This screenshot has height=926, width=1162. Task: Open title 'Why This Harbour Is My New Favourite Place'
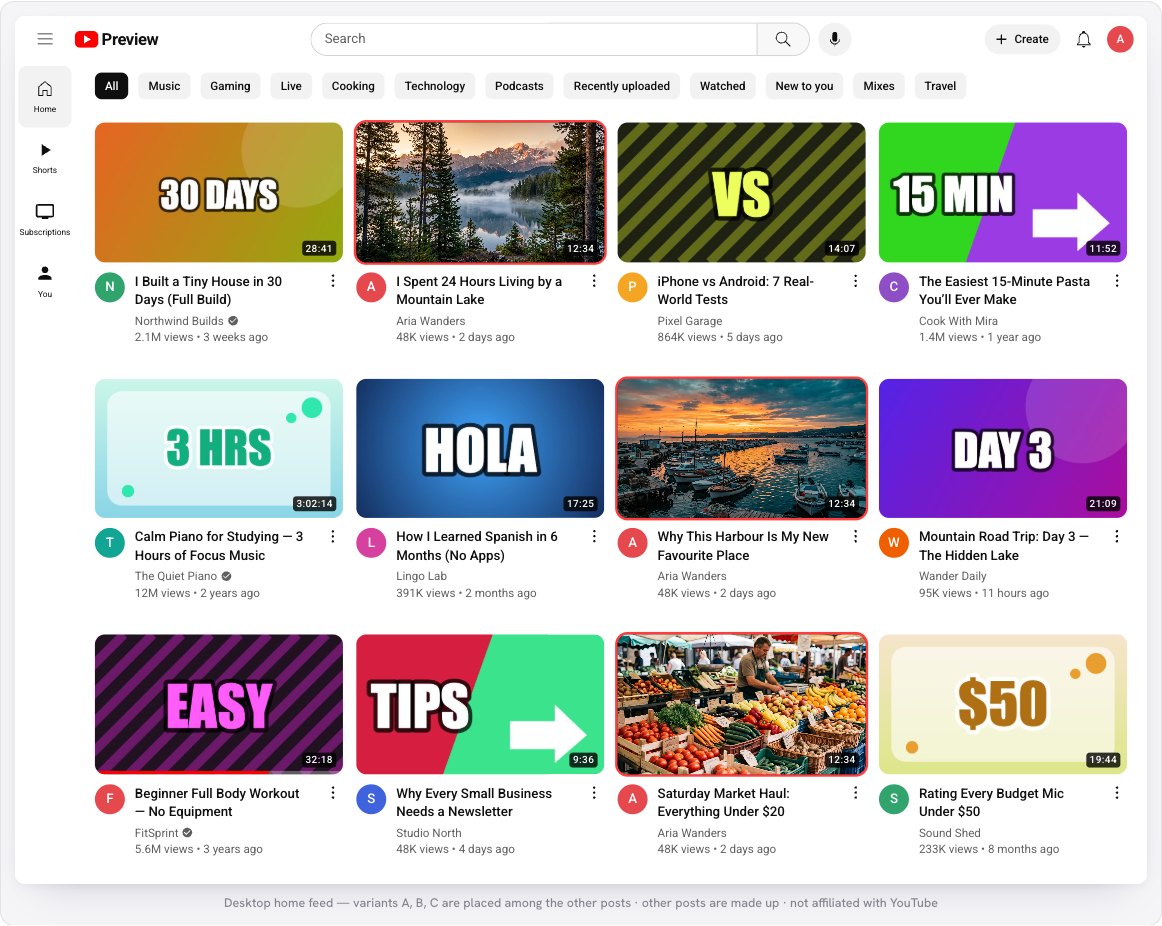[743, 546]
